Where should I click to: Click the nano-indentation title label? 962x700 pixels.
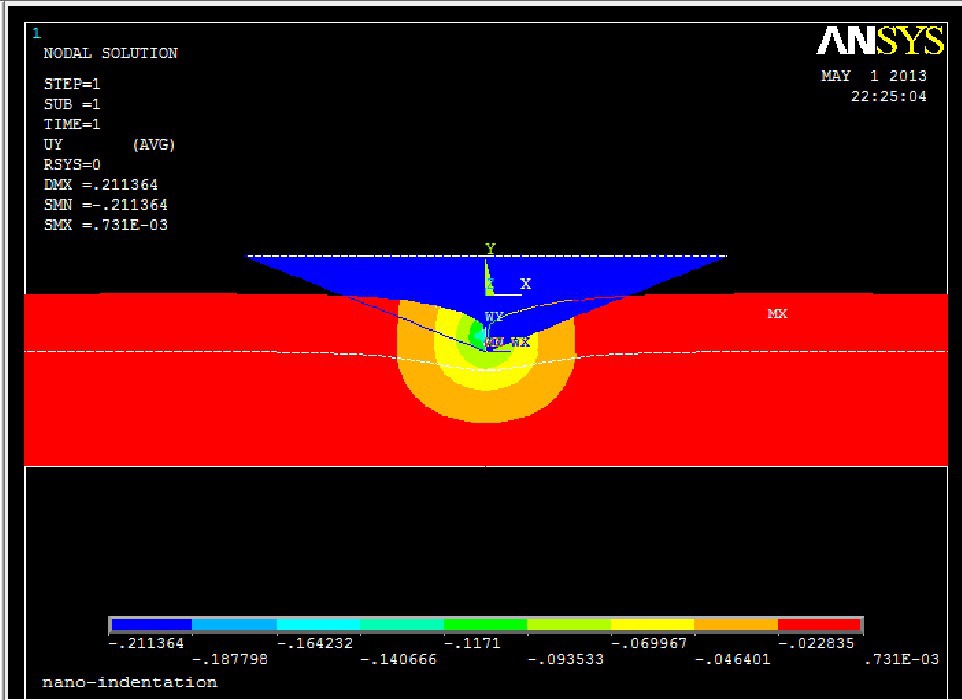pyautogui.click(x=129, y=682)
